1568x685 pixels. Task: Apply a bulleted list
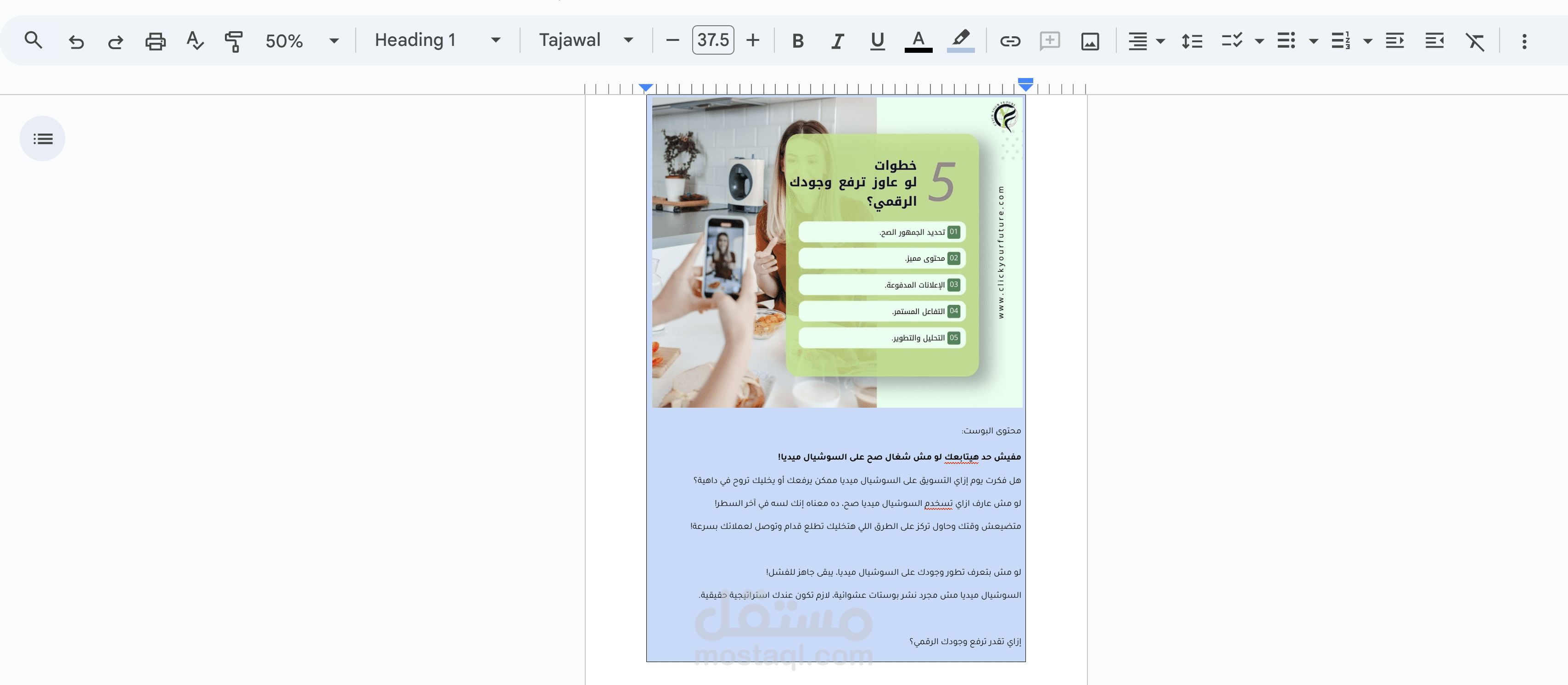pyautogui.click(x=1286, y=41)
